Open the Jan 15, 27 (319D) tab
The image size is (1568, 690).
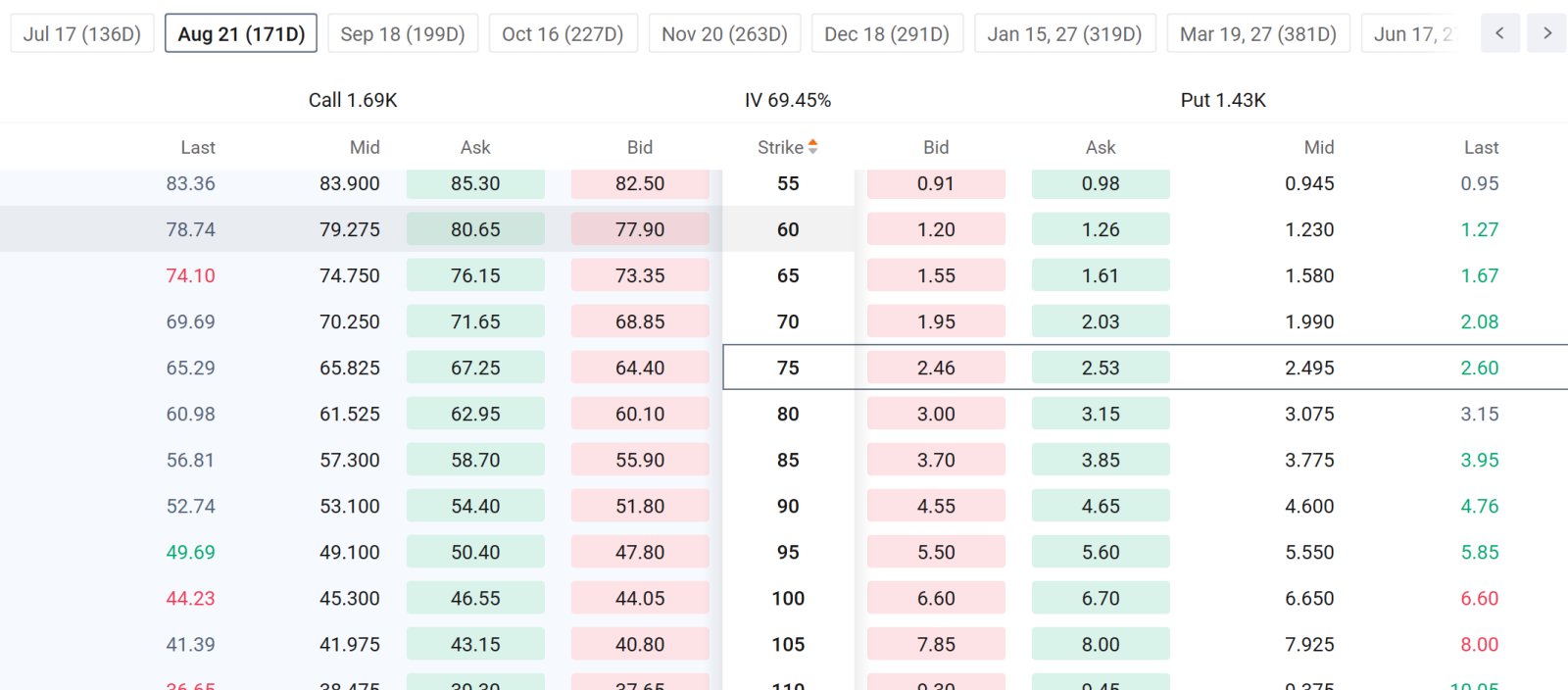click(x=1064, y=33)
